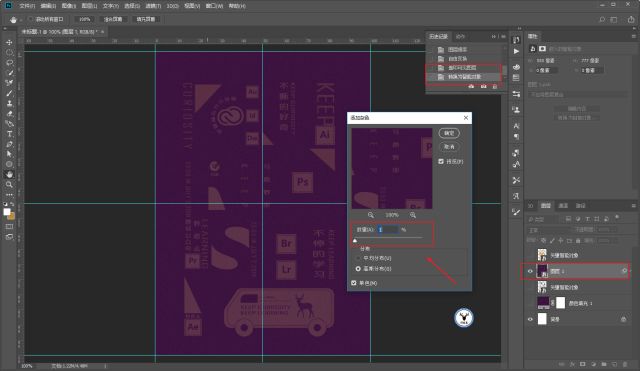Click Cancel in the Add Noise dialog
Image resolution: width=640 pixels, height=371 pixels.
449,147
